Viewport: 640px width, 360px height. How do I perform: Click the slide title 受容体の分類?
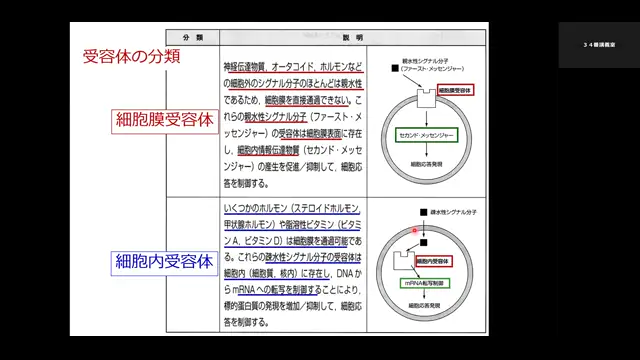point(131,56)
